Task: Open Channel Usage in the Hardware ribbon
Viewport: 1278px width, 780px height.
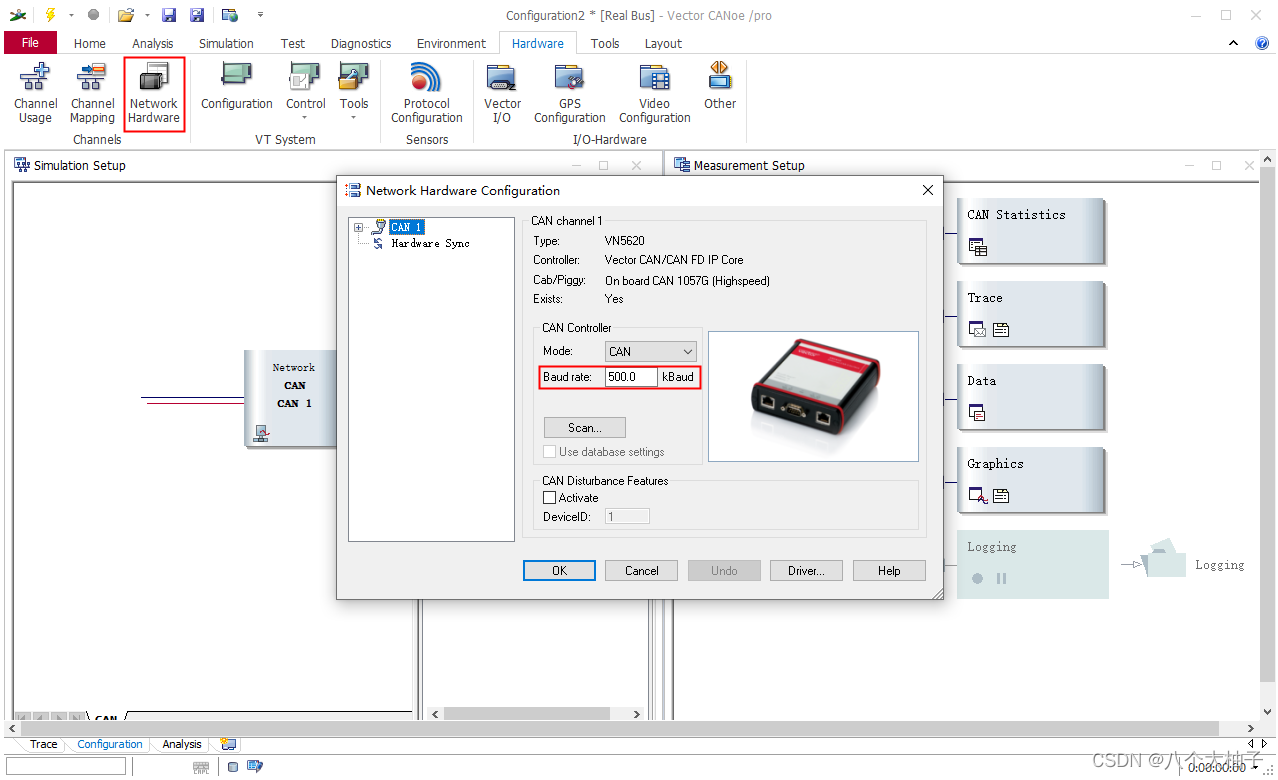Action: click(x=35, y=93)
